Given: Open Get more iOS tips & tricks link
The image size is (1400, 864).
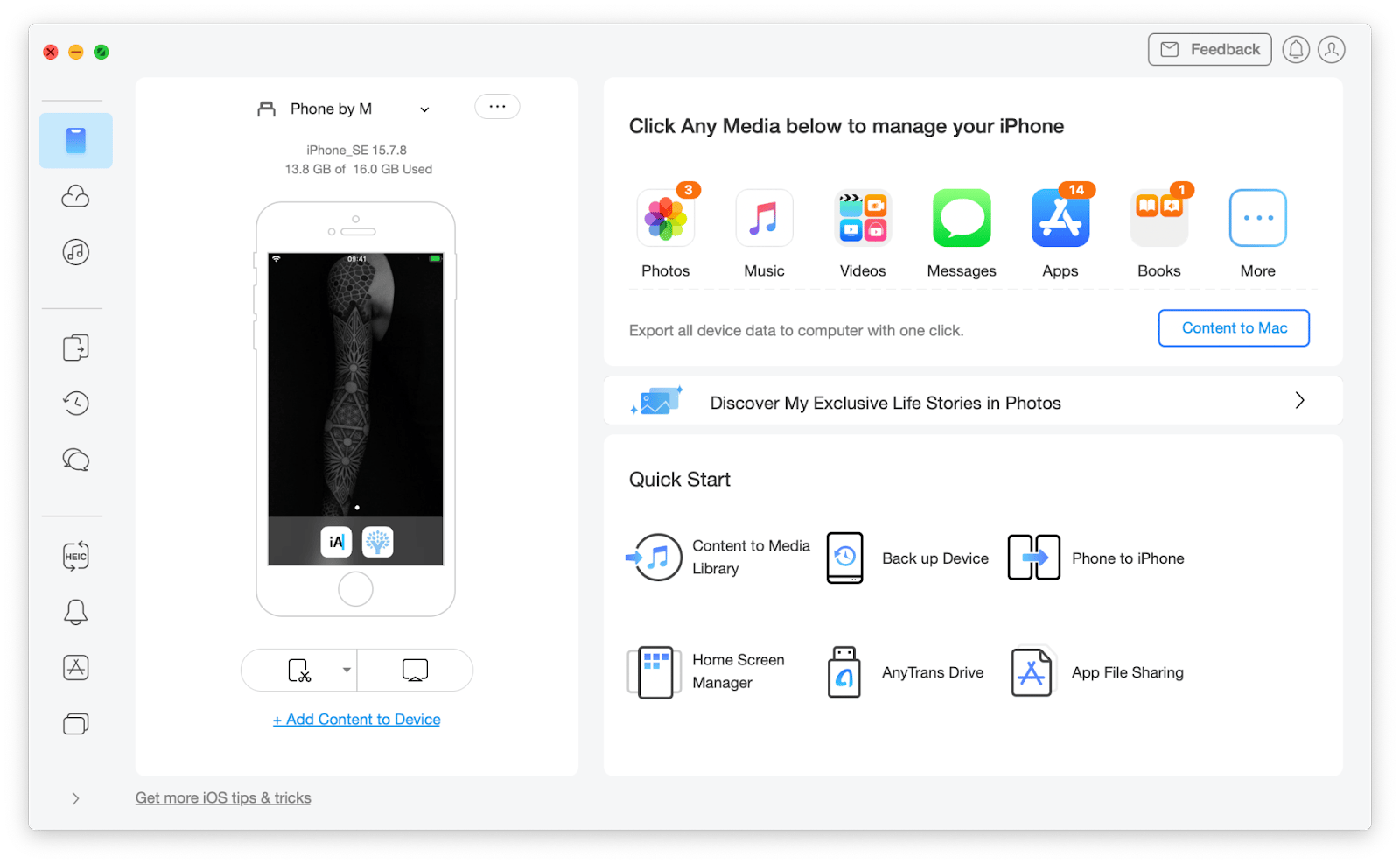Looking at the screenshot, I should pyautogui.click(x=223, y=798).
